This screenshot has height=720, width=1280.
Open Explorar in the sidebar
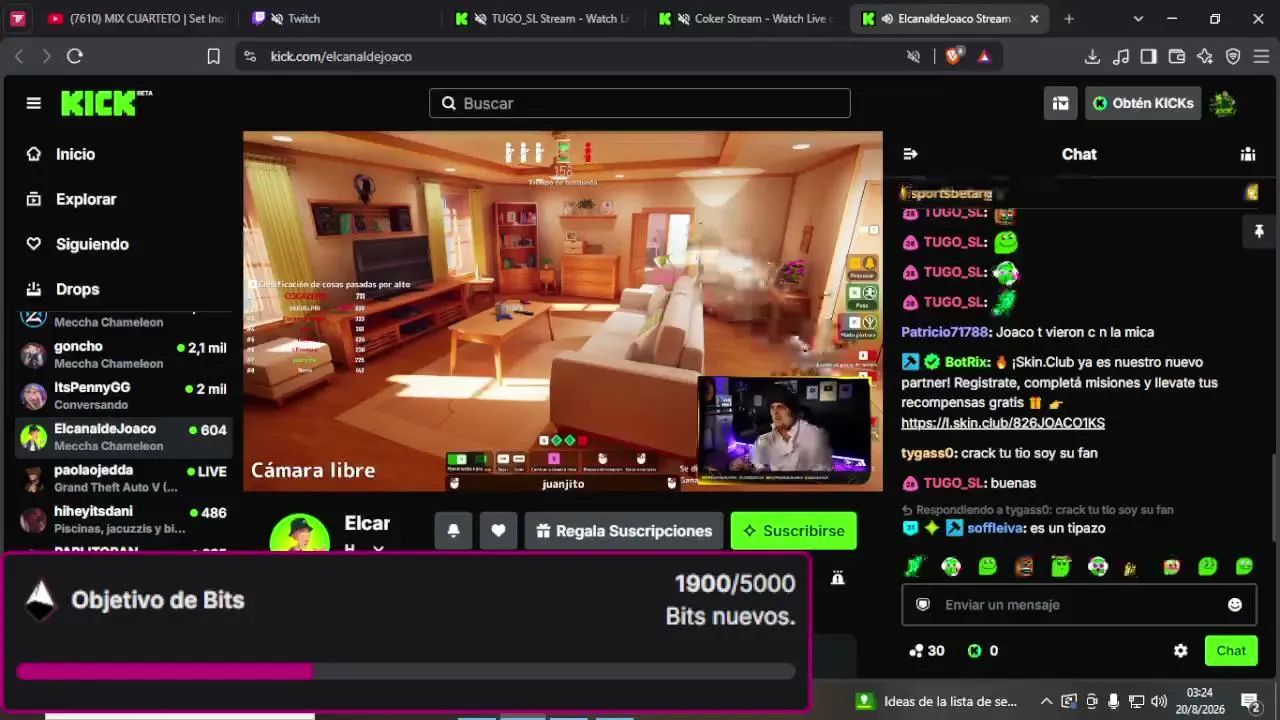[86, 199]
